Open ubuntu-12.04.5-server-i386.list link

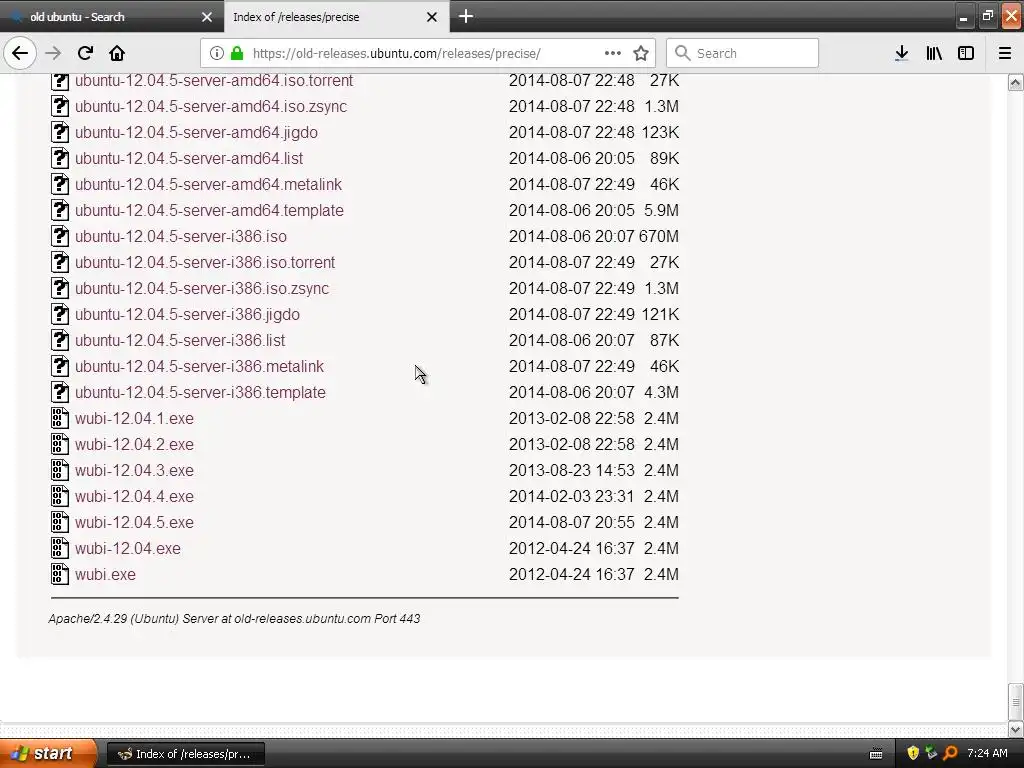180,340
